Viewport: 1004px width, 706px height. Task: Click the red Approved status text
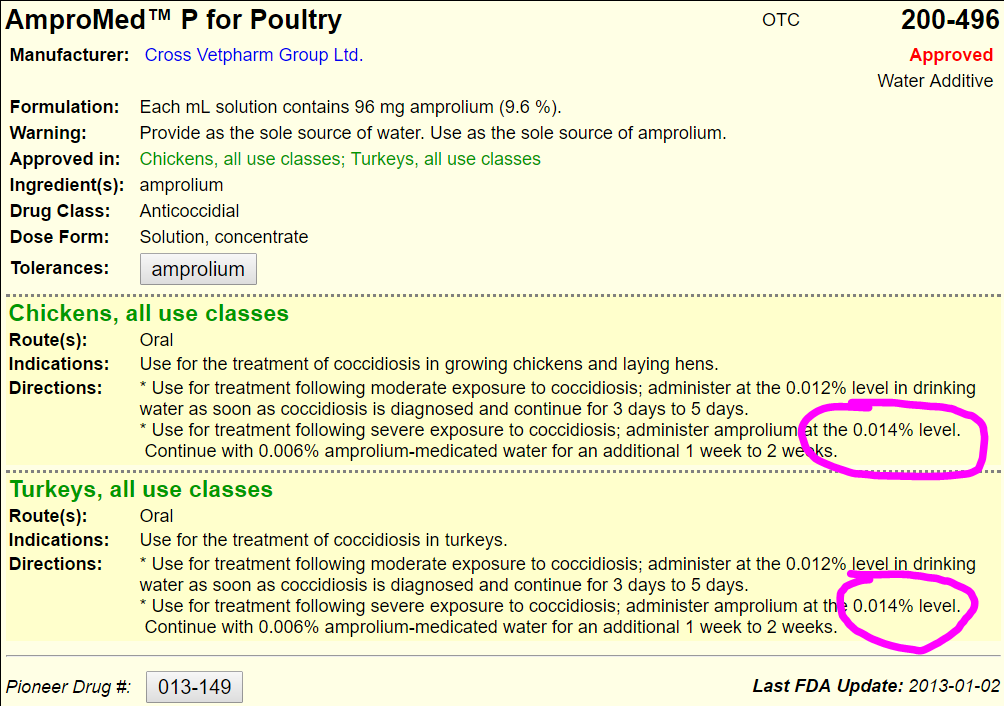[x=951, y=56]
